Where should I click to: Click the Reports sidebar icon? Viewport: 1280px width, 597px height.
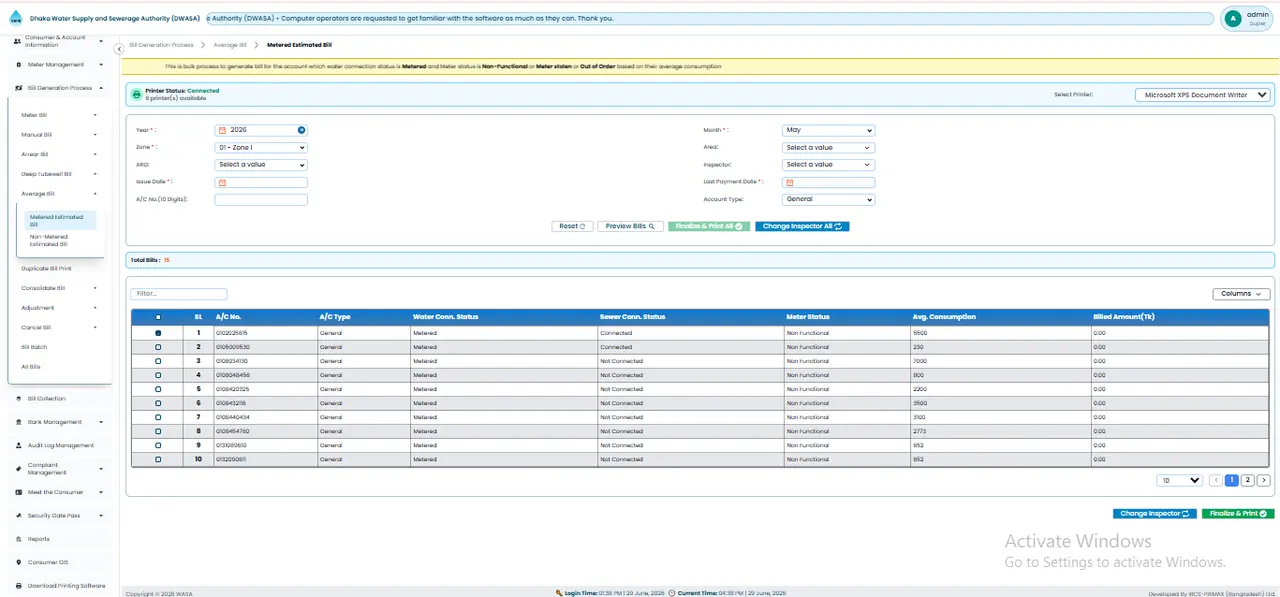click(x=18, y=539)
